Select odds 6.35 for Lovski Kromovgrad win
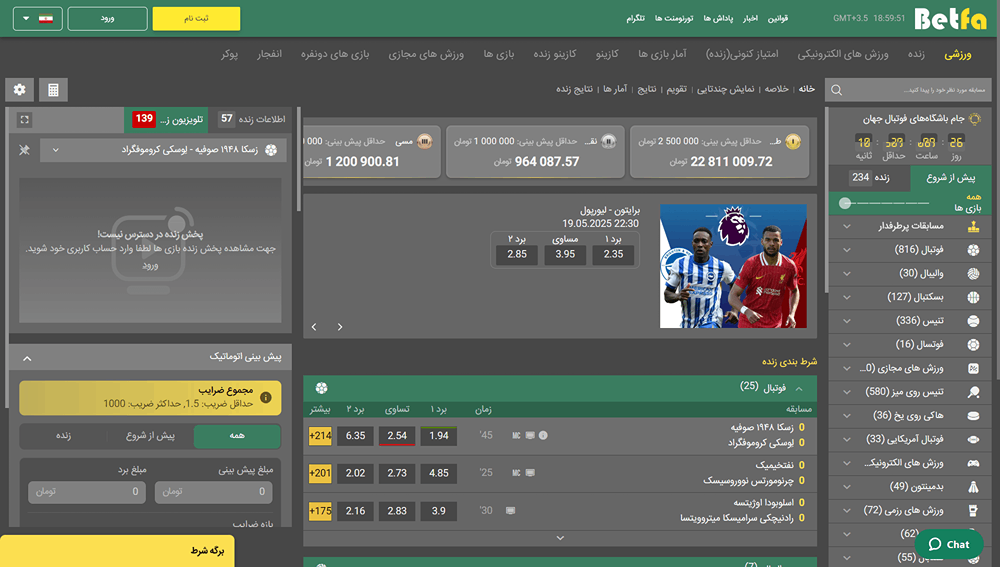This screenshot has height=567, width=1000. [x=355, y=436]
